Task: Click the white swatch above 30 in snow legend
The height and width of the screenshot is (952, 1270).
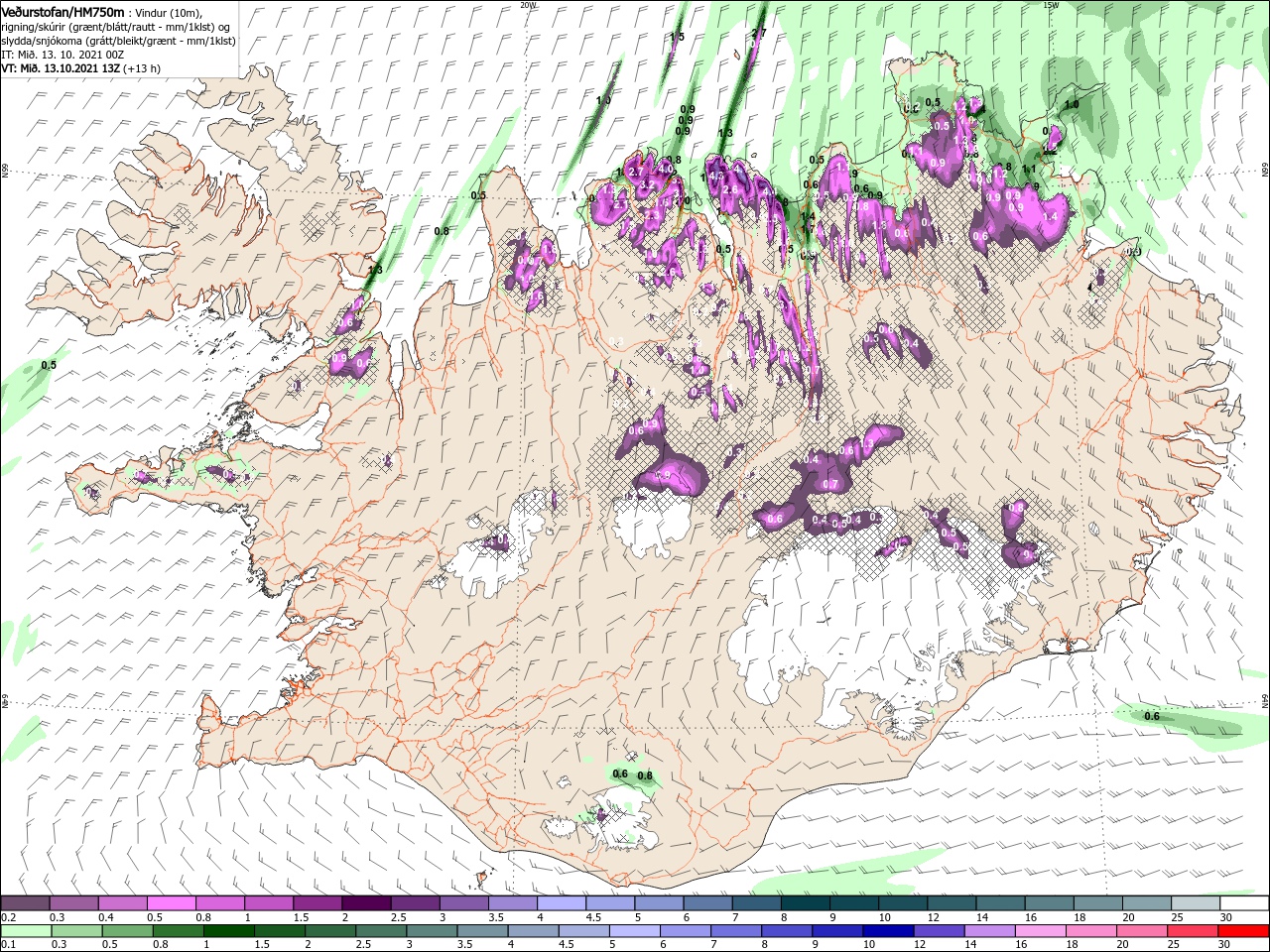Action: point(1243,902)
